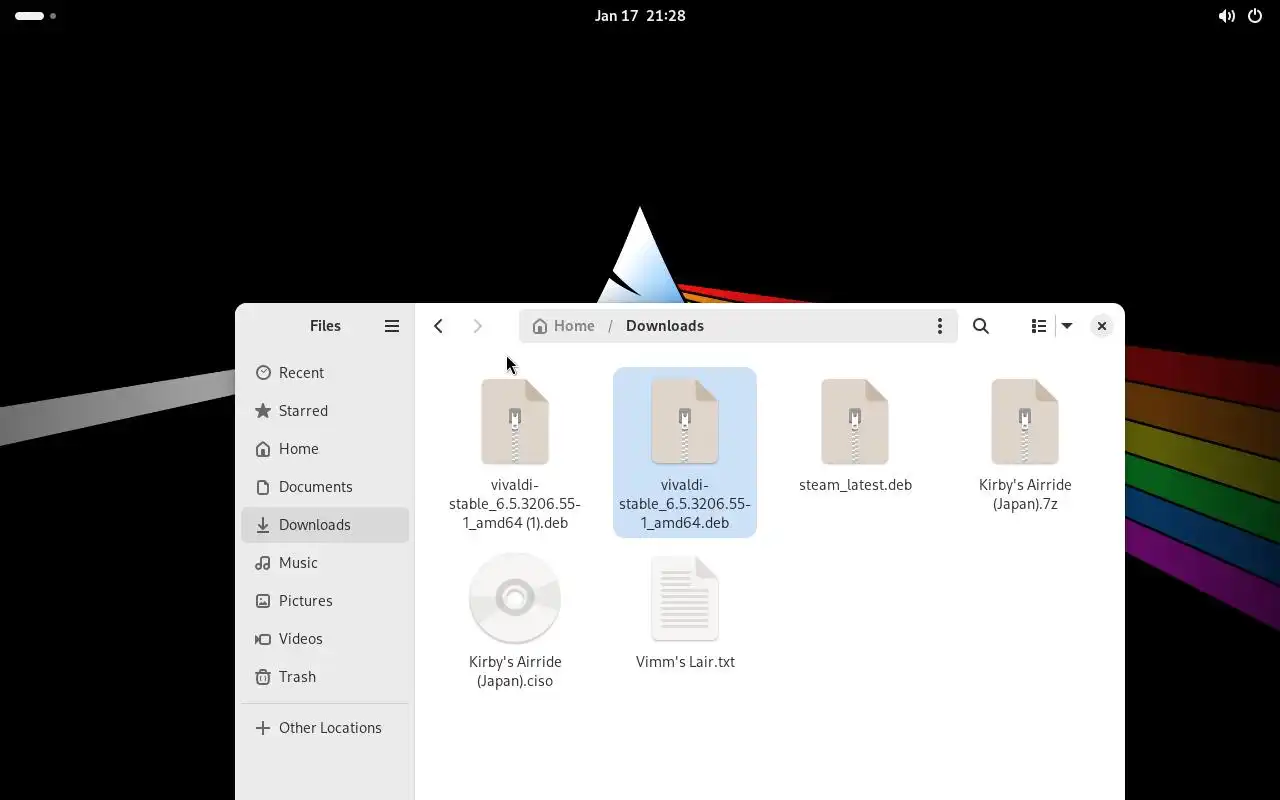Open the volume indicator in top bar
This screenshot has height=800, width=1280.
(x=1226, y=16)
